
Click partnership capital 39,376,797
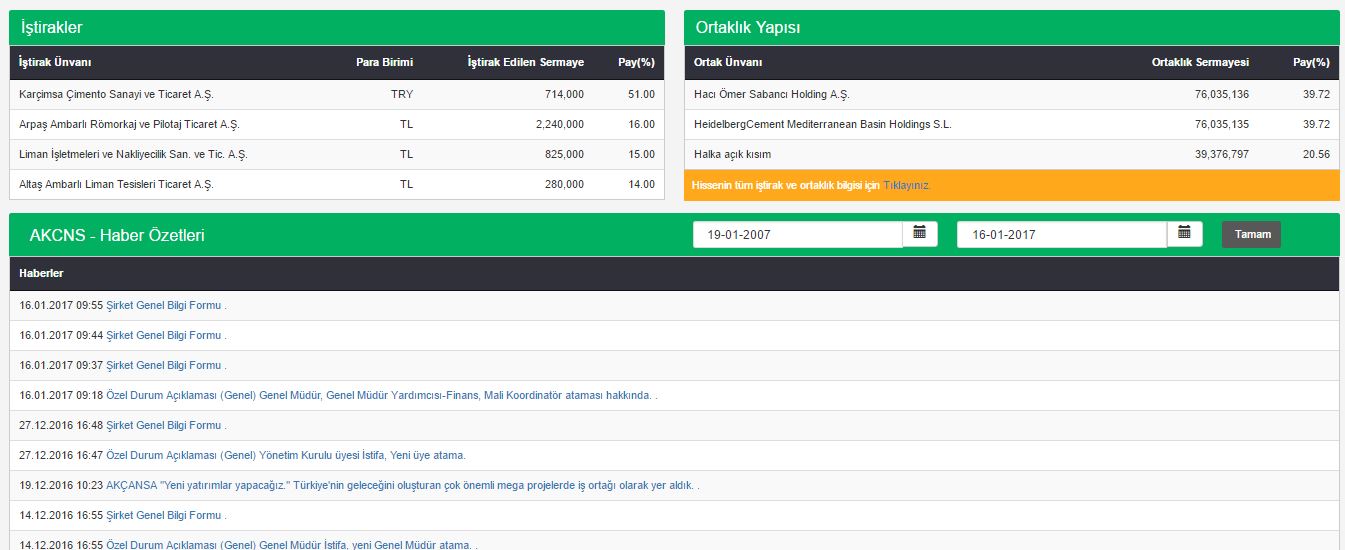coord(1221,154)
